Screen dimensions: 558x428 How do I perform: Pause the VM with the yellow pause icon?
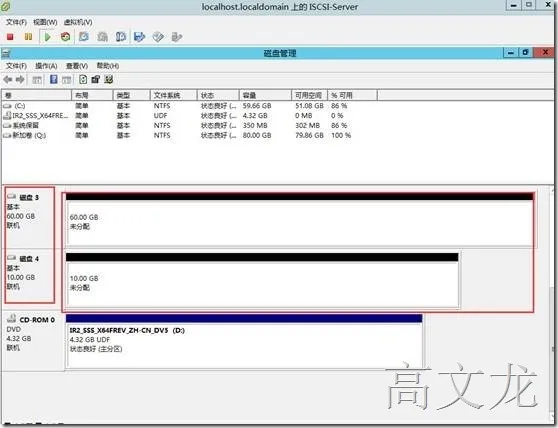coord(28,37)
